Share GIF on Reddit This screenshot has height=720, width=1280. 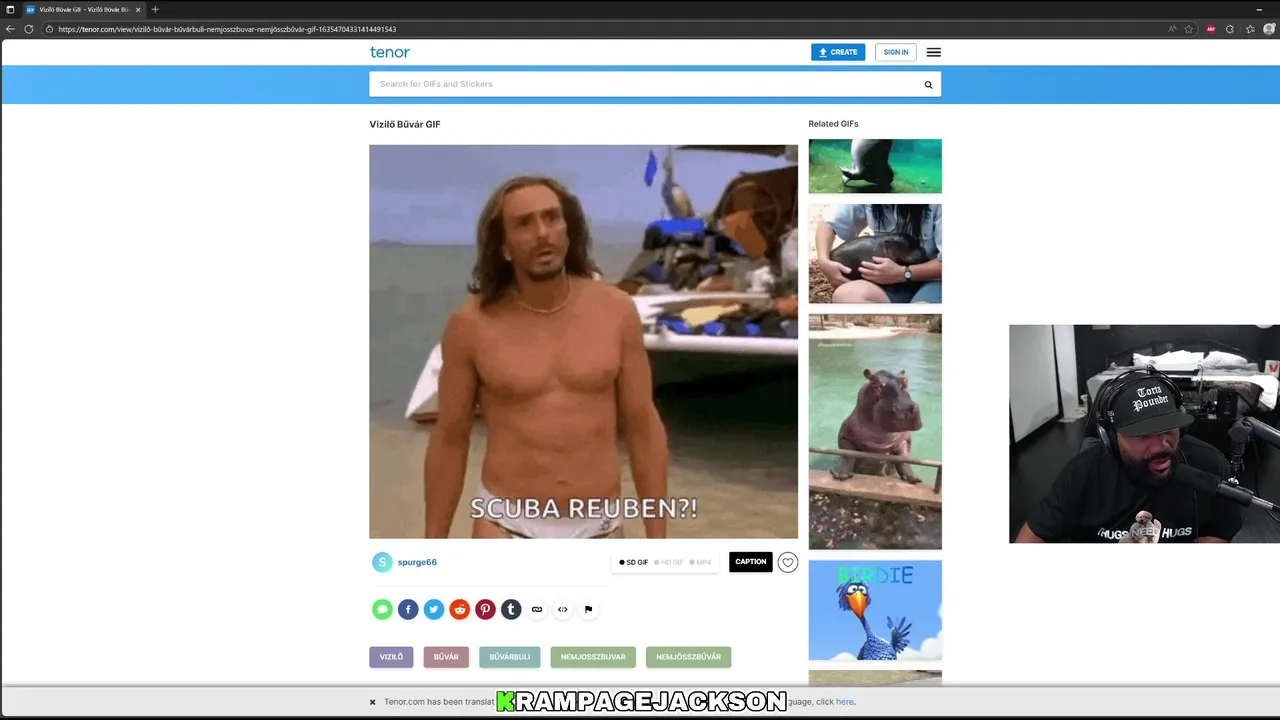coord(460,609)
